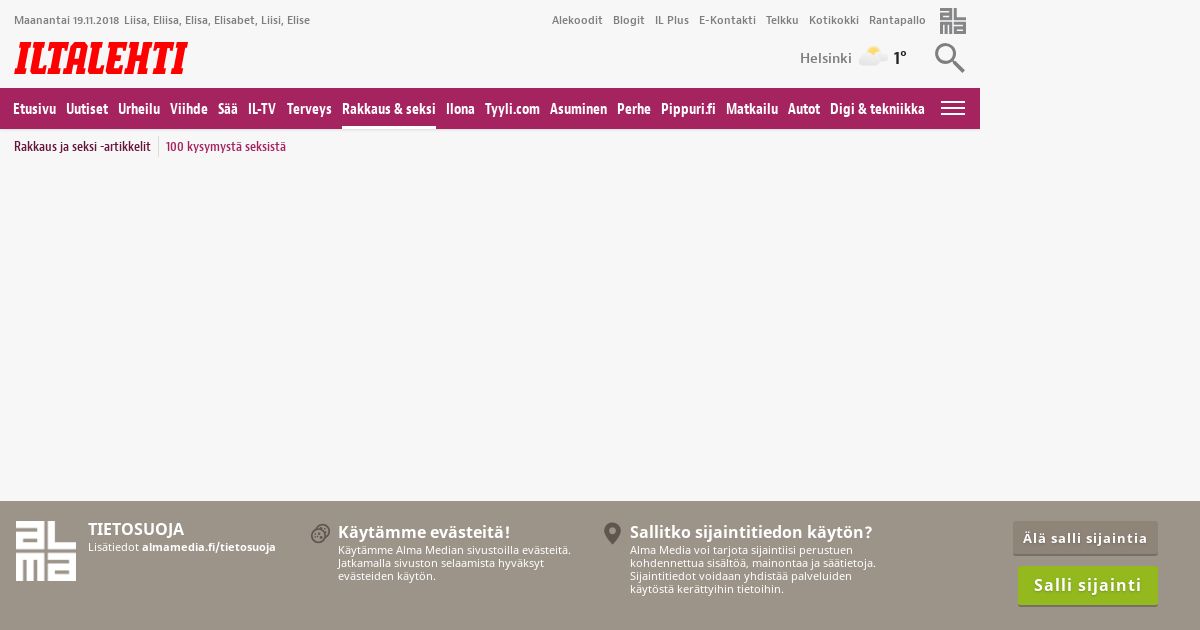Open the Kotikokki link
This screenshot has width=1200, height=630.
coord(834,20)
